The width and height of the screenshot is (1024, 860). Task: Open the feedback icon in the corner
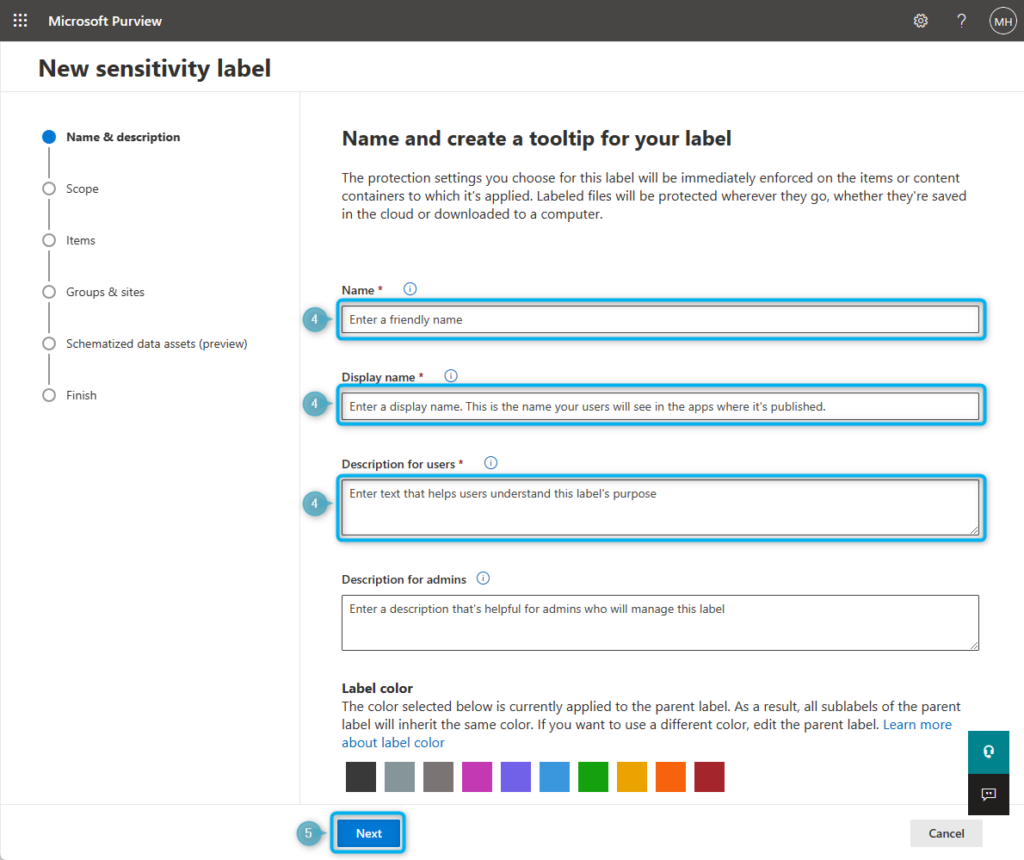pos(988,795)
